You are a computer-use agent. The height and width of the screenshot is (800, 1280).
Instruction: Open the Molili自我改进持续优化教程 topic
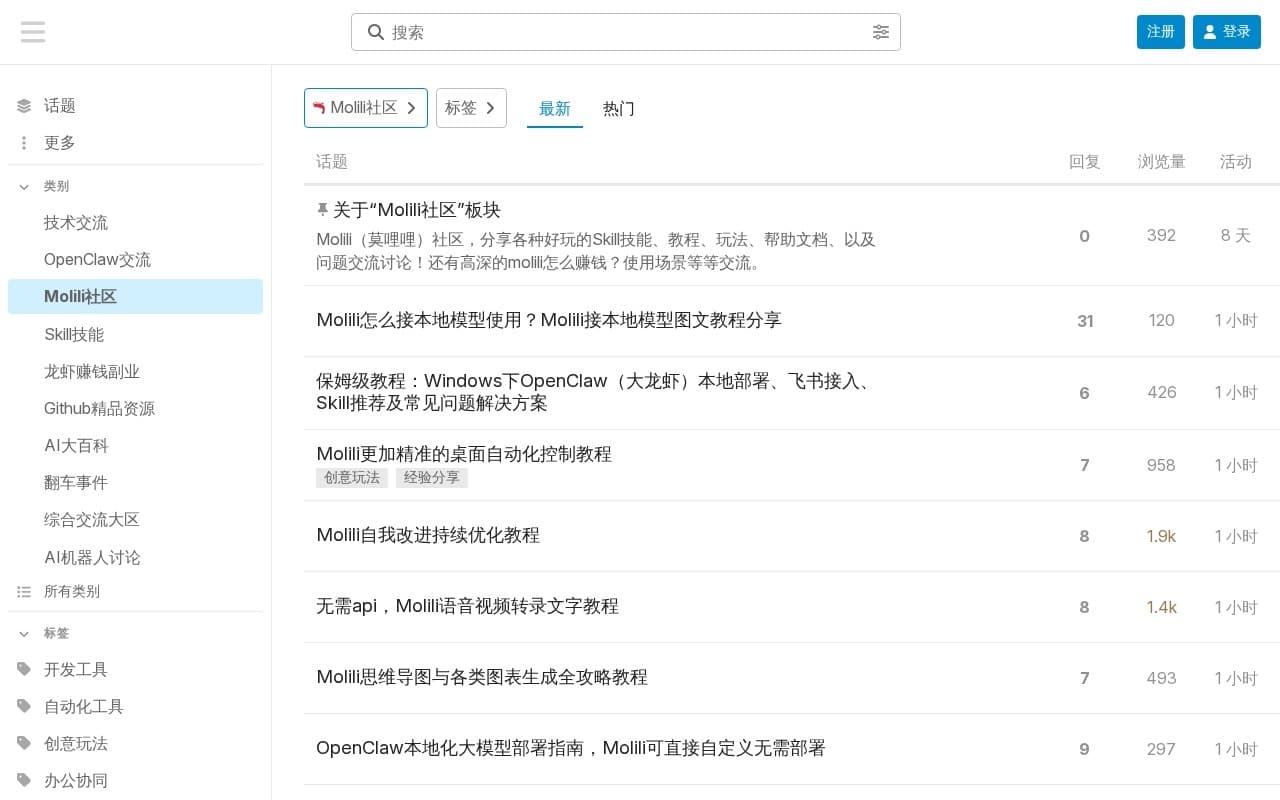coord(428,535)
